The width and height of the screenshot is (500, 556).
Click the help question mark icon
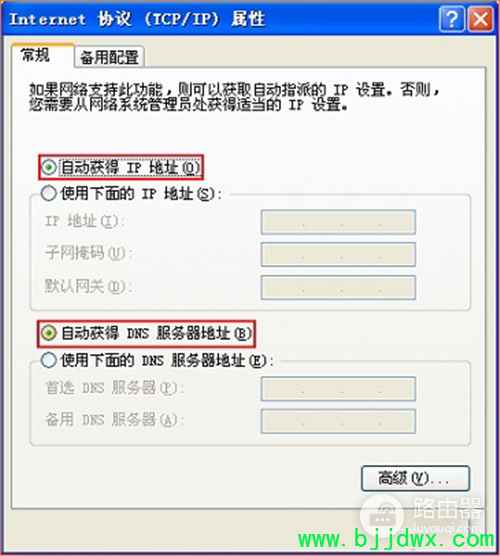click(451, 19)
